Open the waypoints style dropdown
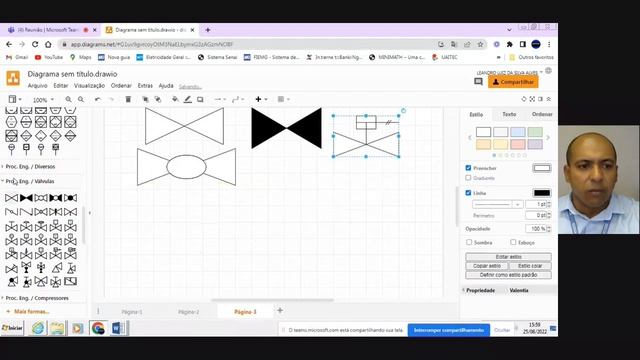Viewport: 640px width, 360px height. (x=238, y=99)
